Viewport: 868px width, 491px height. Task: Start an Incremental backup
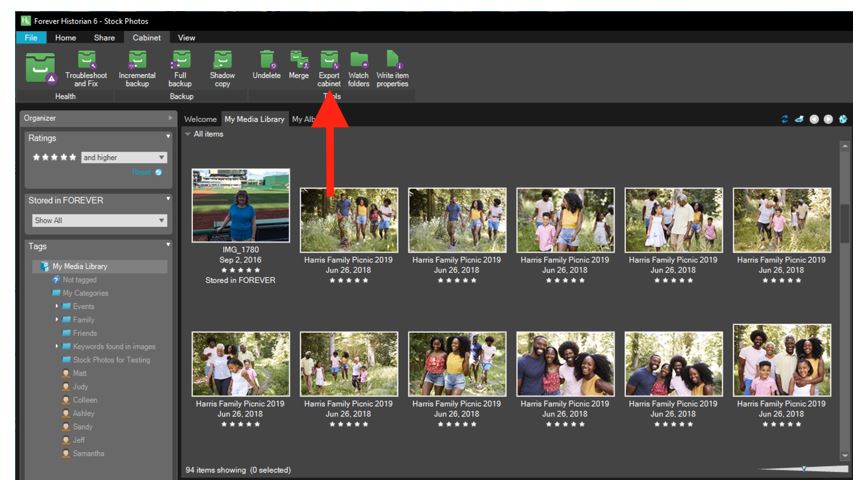[x=137, y=69]
